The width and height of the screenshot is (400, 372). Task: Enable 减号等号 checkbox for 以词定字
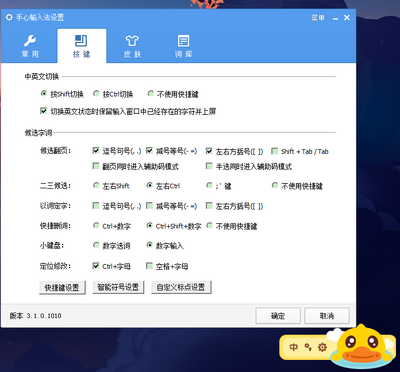pyautogui.click(x=150, y=206)
